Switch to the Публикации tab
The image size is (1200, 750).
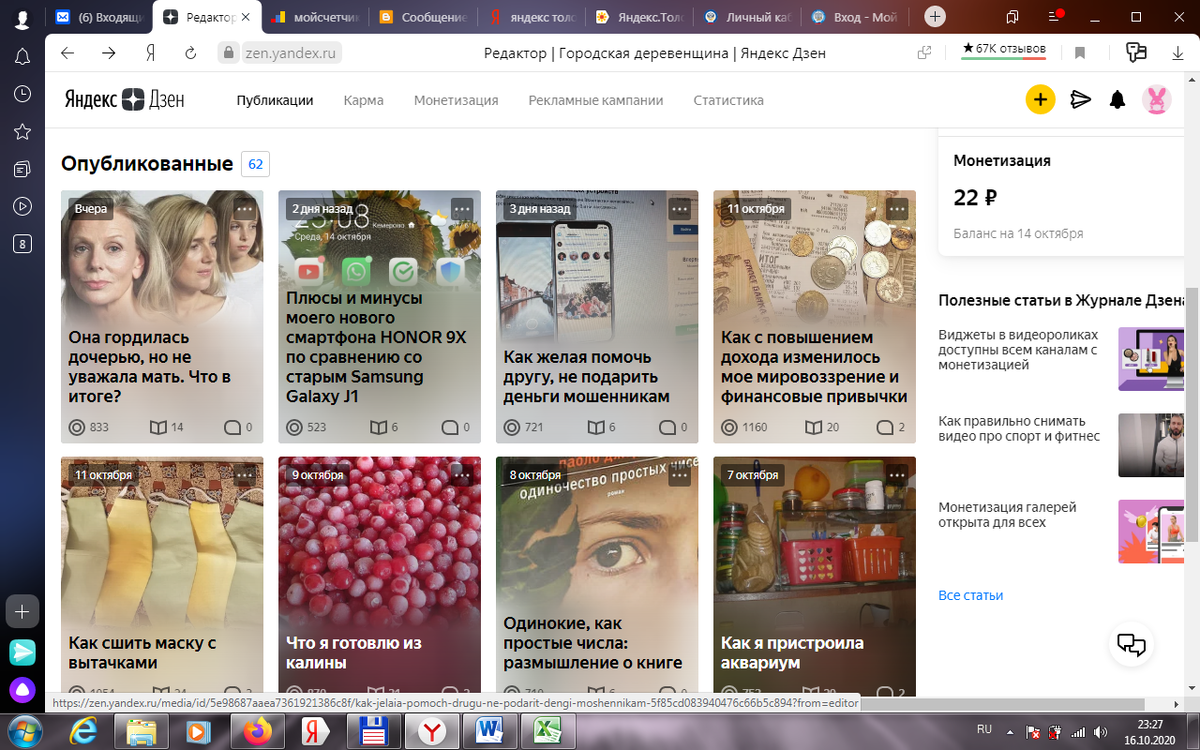click(x=275, y=100)
